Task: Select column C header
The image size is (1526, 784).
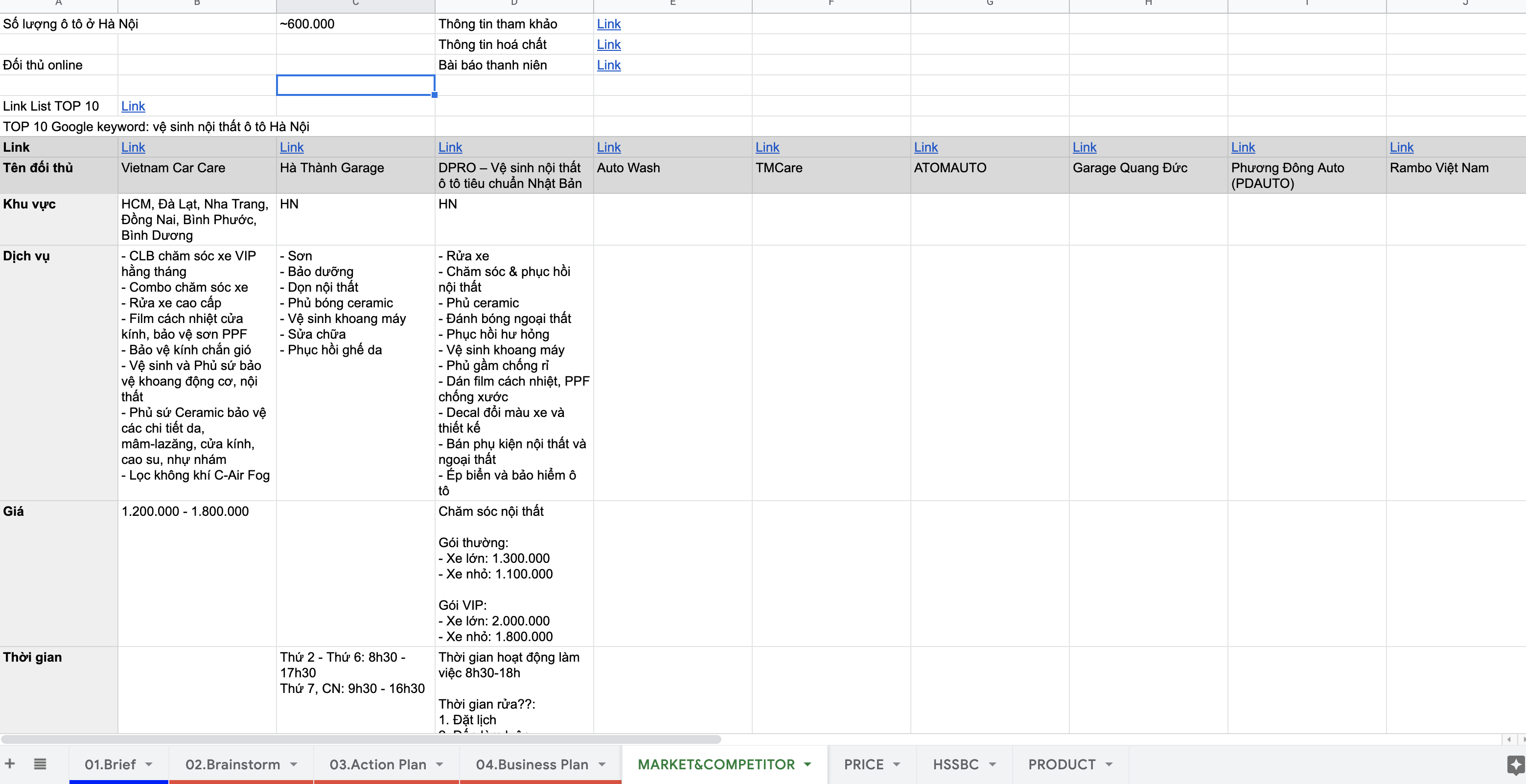Action: (355, 3)
